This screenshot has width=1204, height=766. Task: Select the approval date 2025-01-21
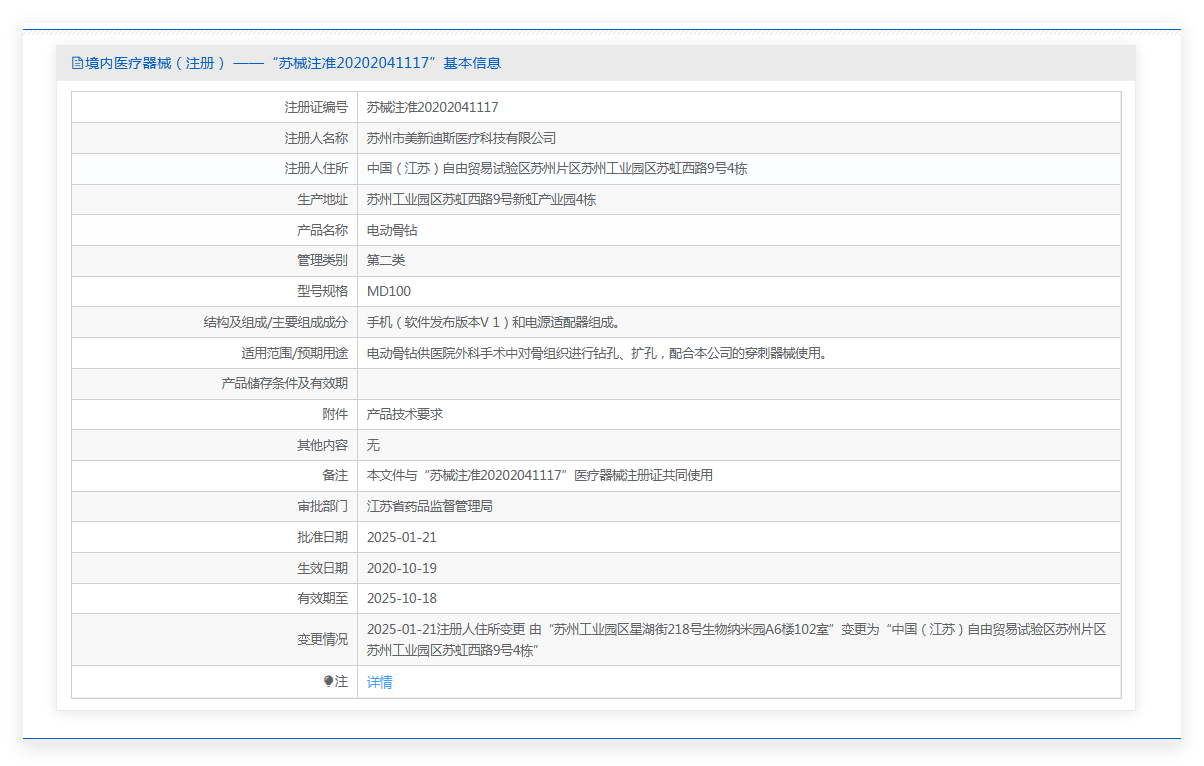(402, 537)
